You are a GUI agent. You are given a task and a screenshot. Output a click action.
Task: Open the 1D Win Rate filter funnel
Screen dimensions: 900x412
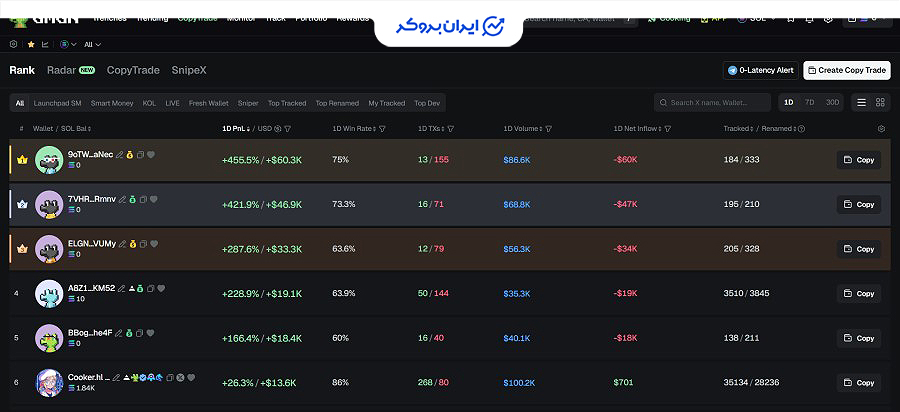(x=382, y=129)
